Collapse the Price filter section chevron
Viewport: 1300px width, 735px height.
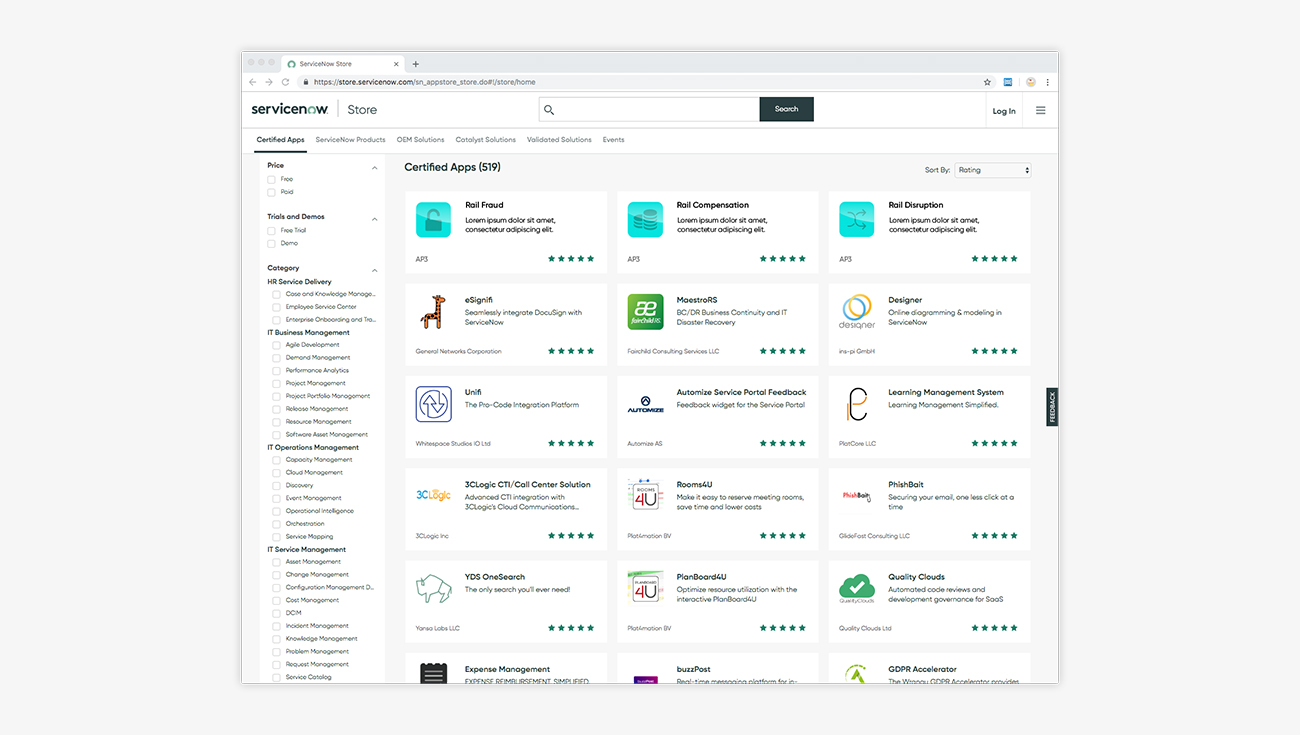[x=375, y=168]
